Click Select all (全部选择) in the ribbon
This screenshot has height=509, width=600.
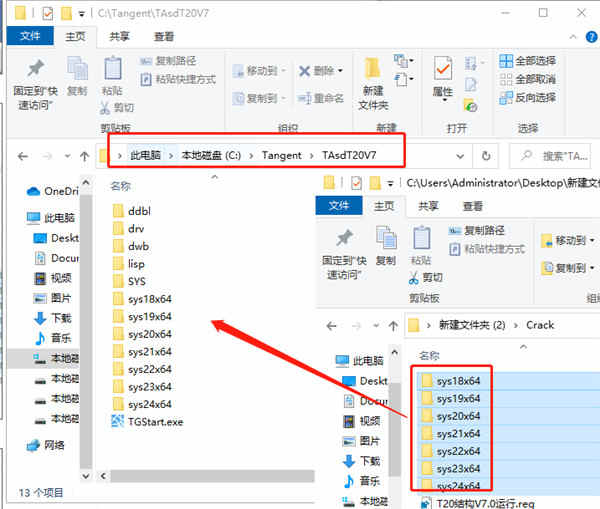528,60
